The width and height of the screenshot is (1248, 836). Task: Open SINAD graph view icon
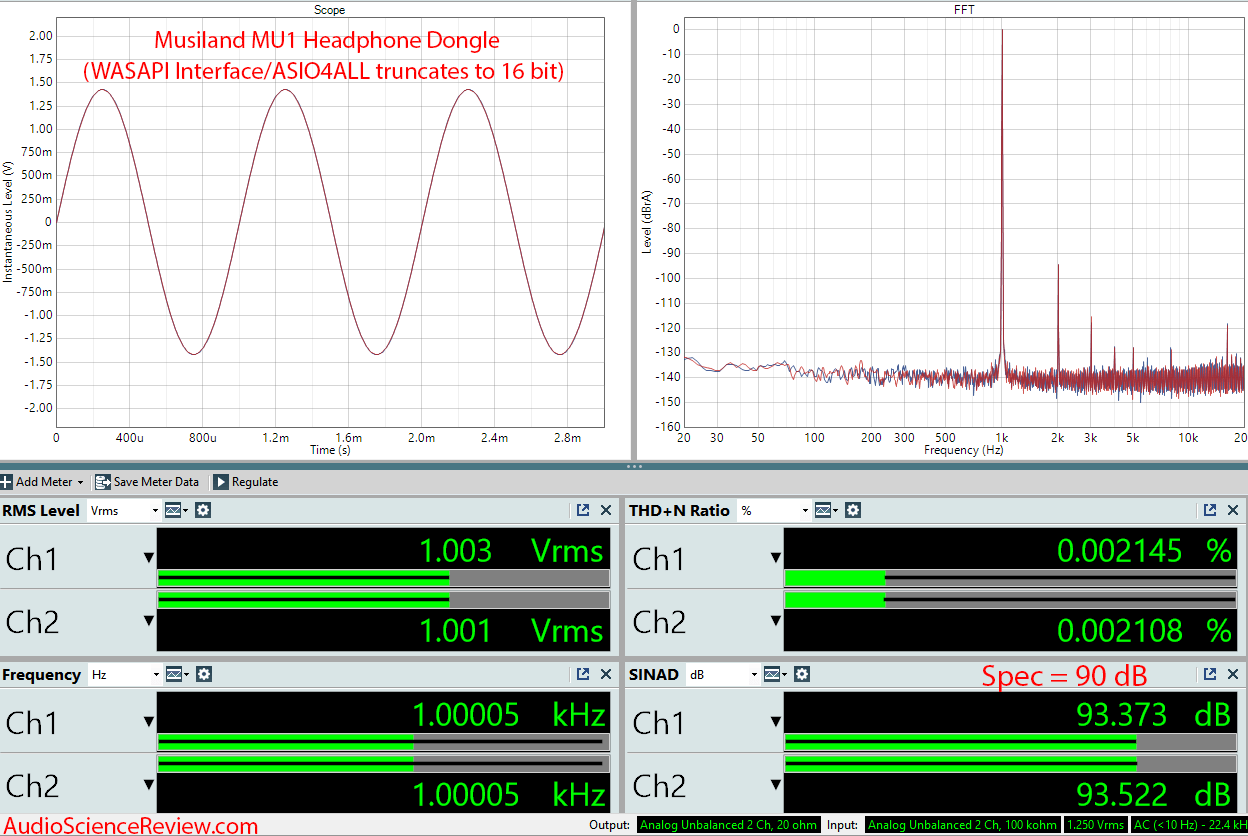click(x=775, y=674)
